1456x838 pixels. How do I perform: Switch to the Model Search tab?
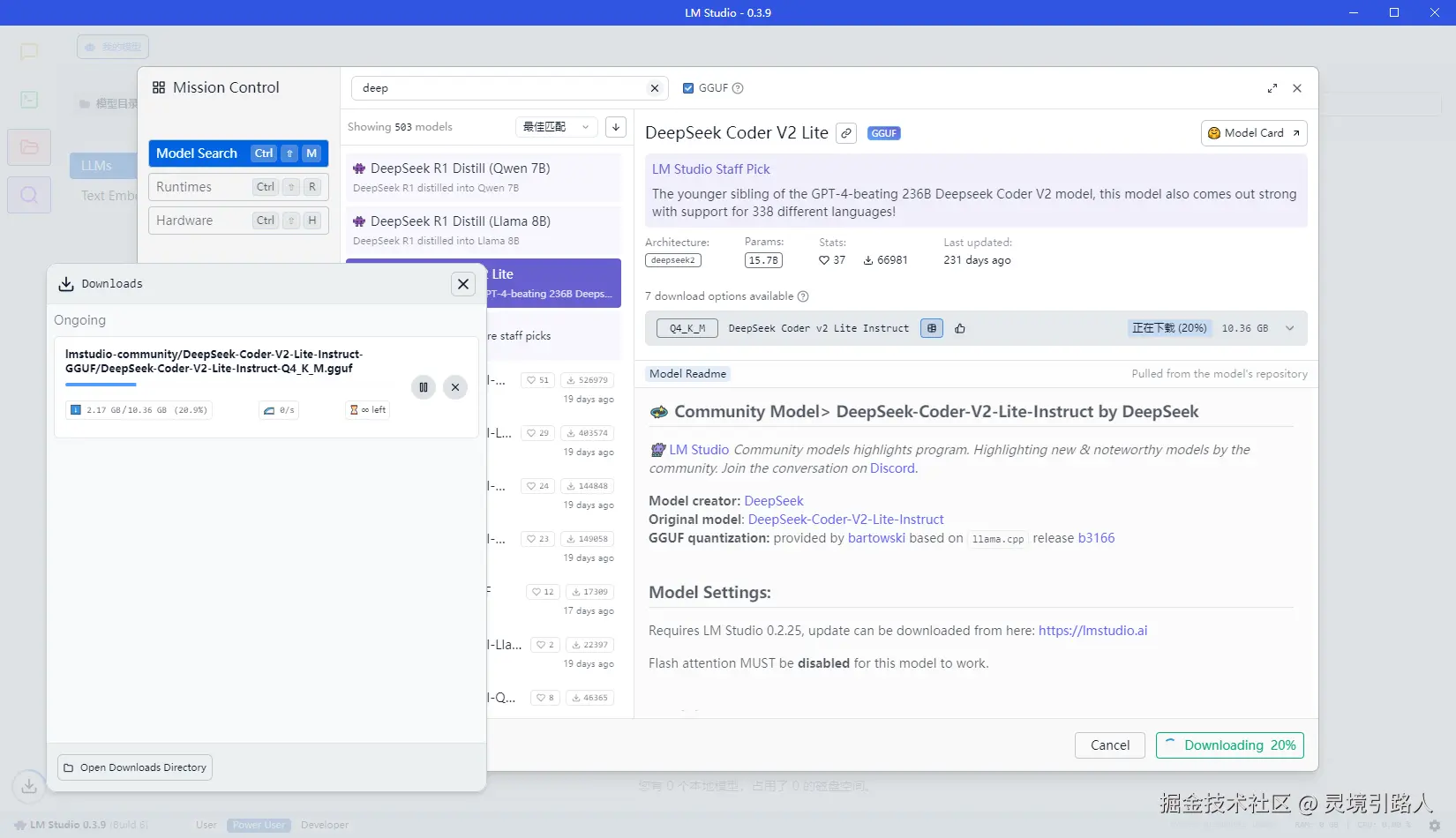238,153
